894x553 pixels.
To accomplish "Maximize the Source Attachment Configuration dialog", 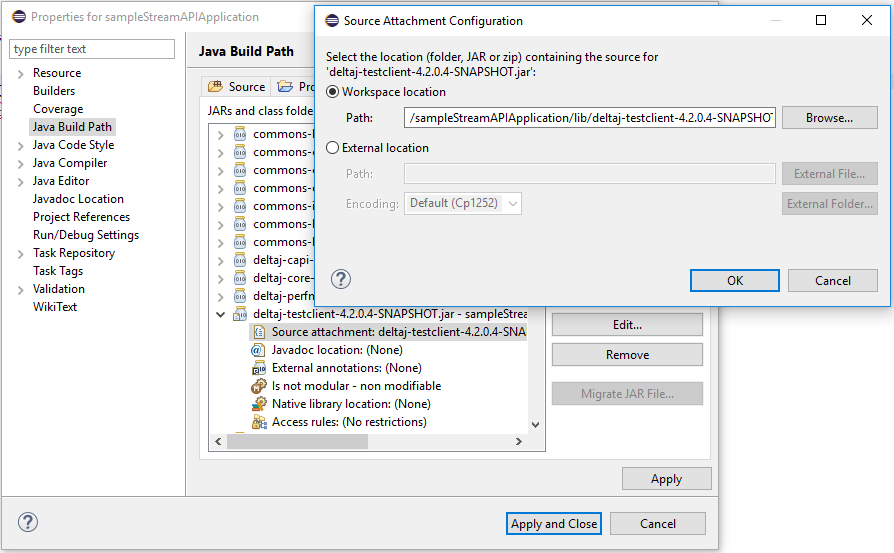I will [x=821, y=21].
